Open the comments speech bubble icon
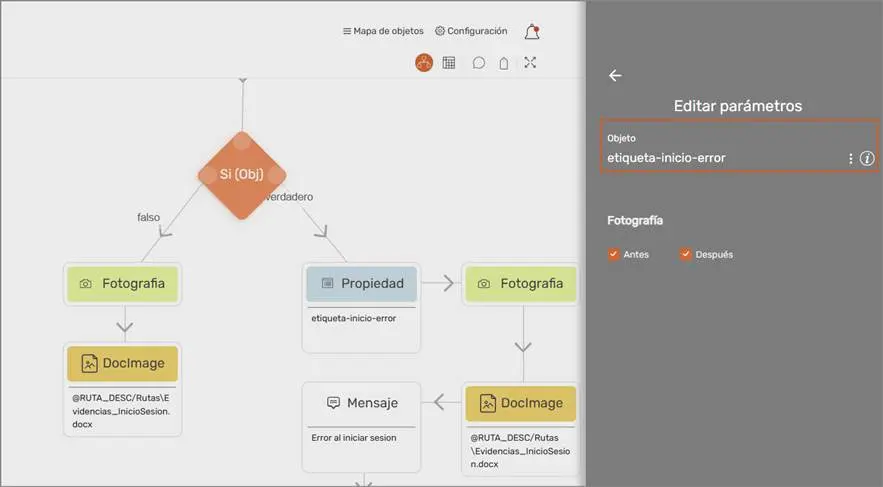The width and height of the screenshot is (883, 487). [x=479, y=63]
